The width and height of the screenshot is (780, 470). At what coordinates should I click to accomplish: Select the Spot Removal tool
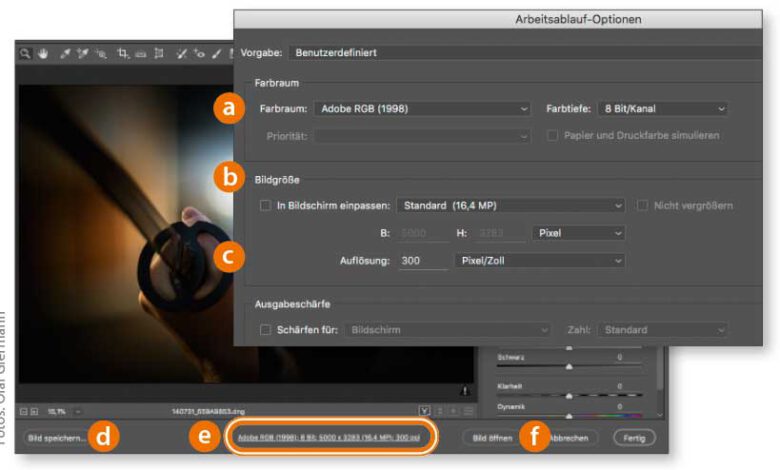click(x=182, y=55)
